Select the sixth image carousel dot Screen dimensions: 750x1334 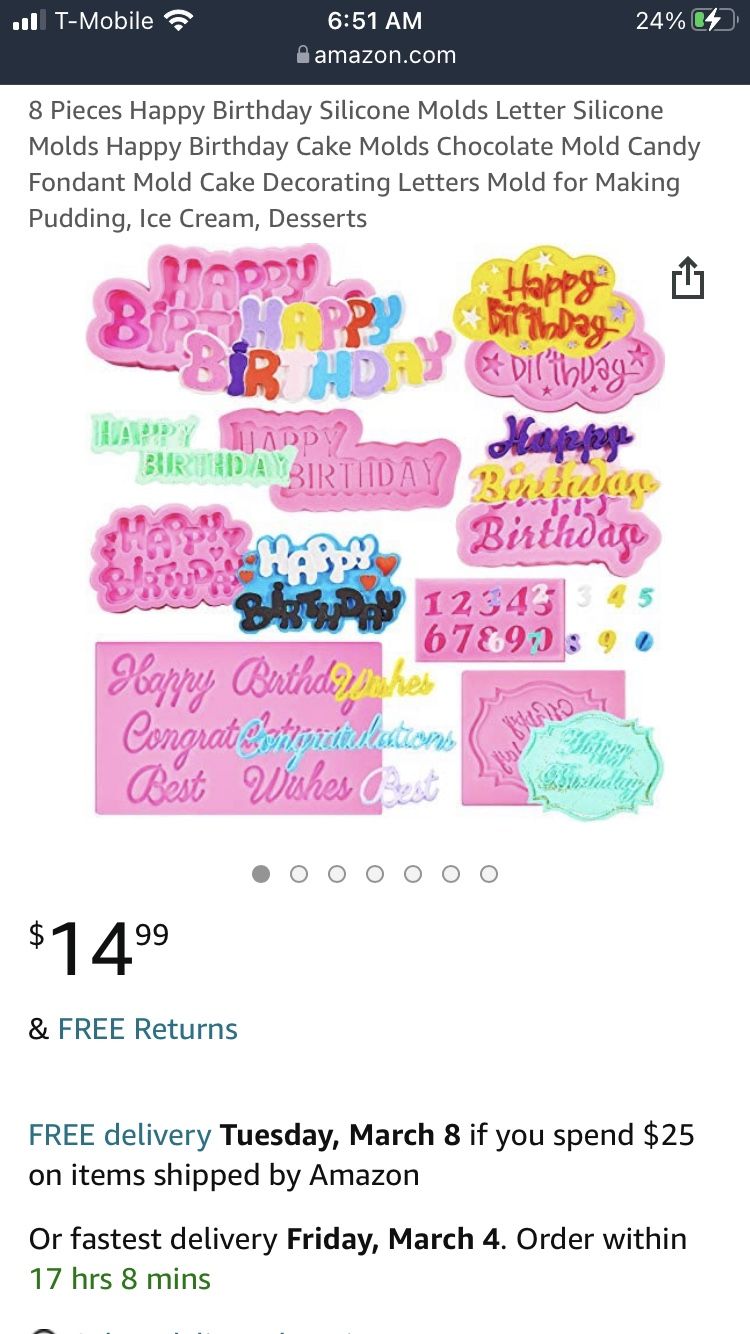click(x=451, y=874)
